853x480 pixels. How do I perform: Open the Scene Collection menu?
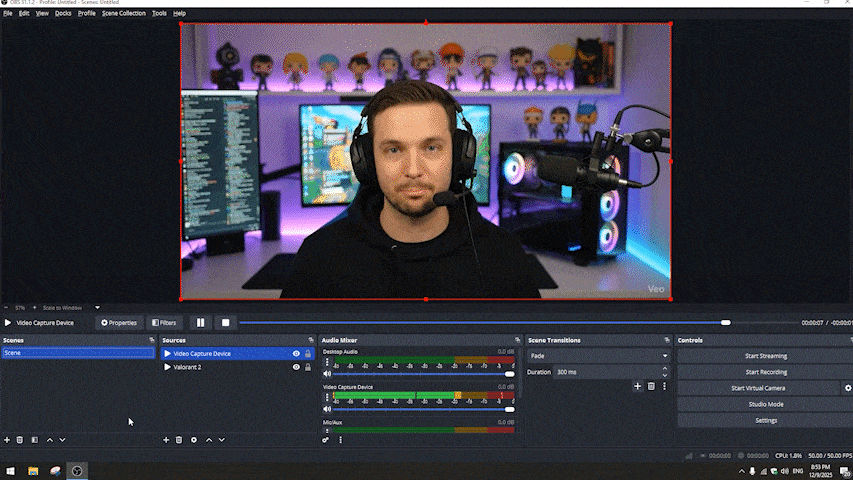[x=123, y=13]
